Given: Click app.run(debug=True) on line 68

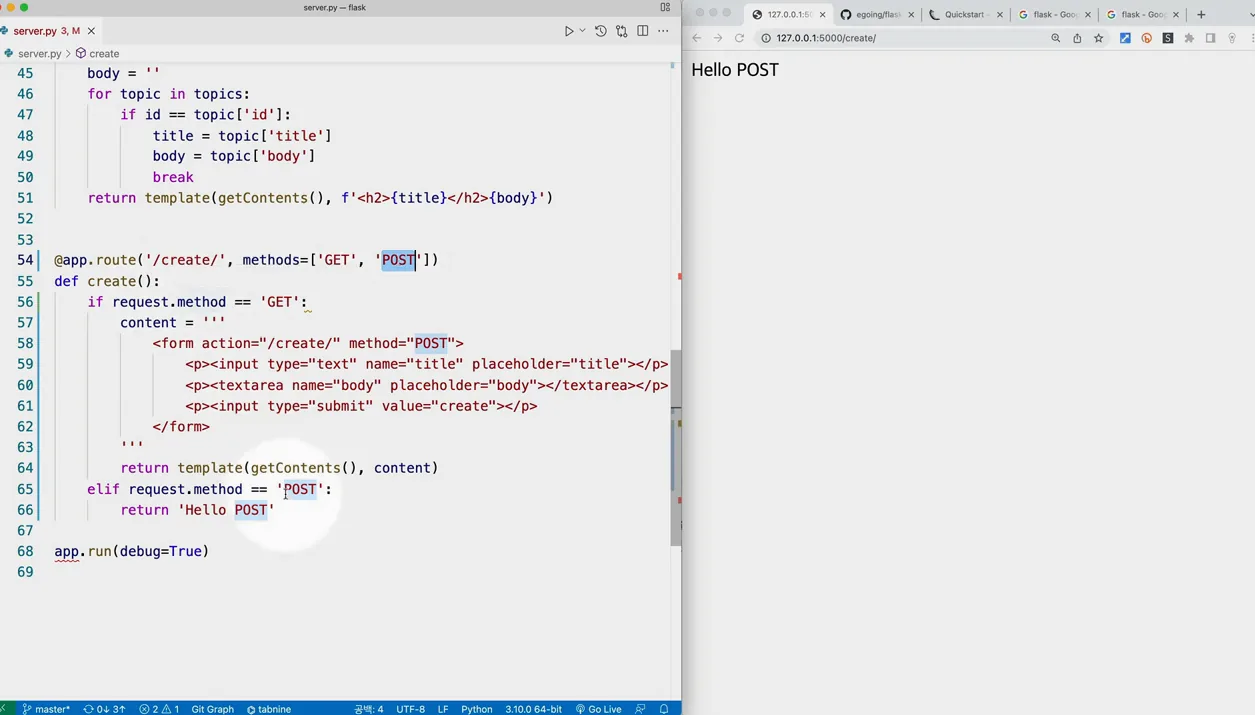Looking at the screenshot, I should [131, 551].
